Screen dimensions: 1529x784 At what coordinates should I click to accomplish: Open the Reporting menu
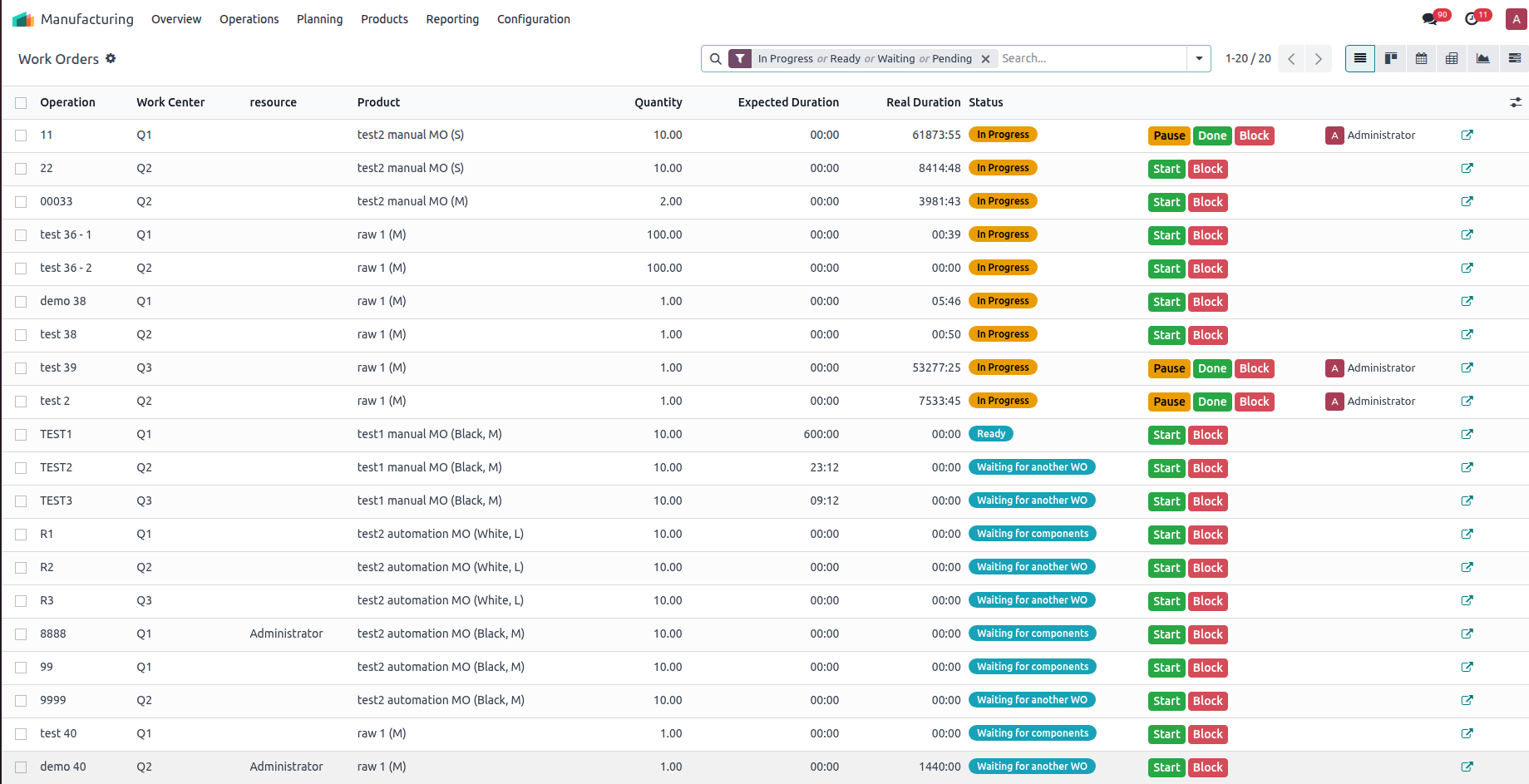tap(451, 19)
